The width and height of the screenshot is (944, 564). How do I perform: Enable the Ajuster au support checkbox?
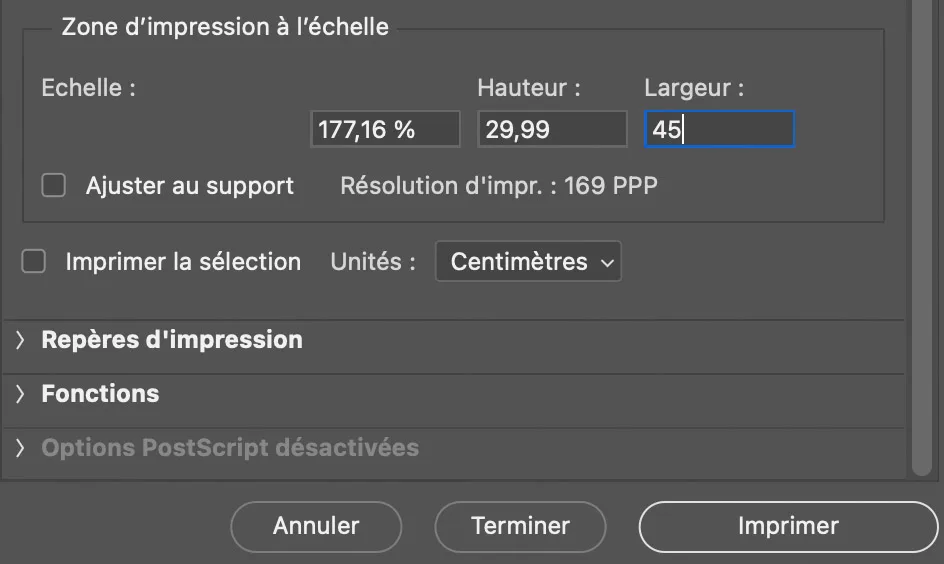click(x=53, y=185)
